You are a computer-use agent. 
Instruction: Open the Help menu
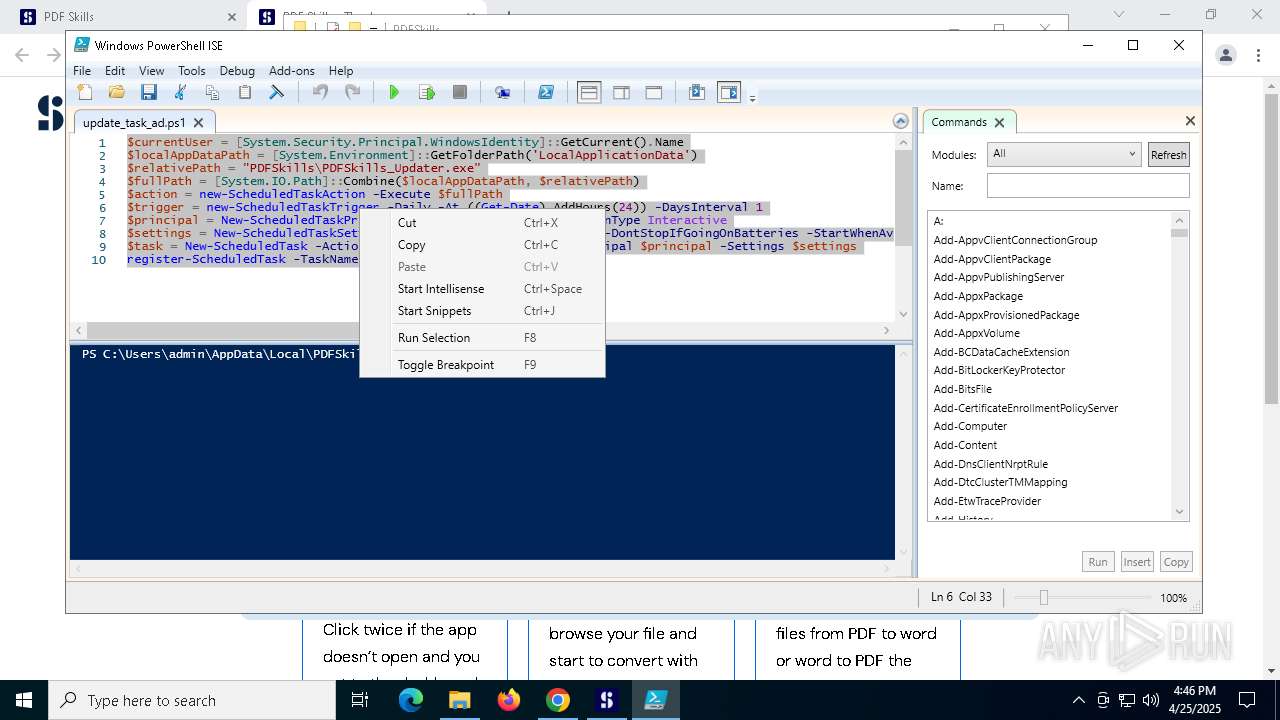341,71
